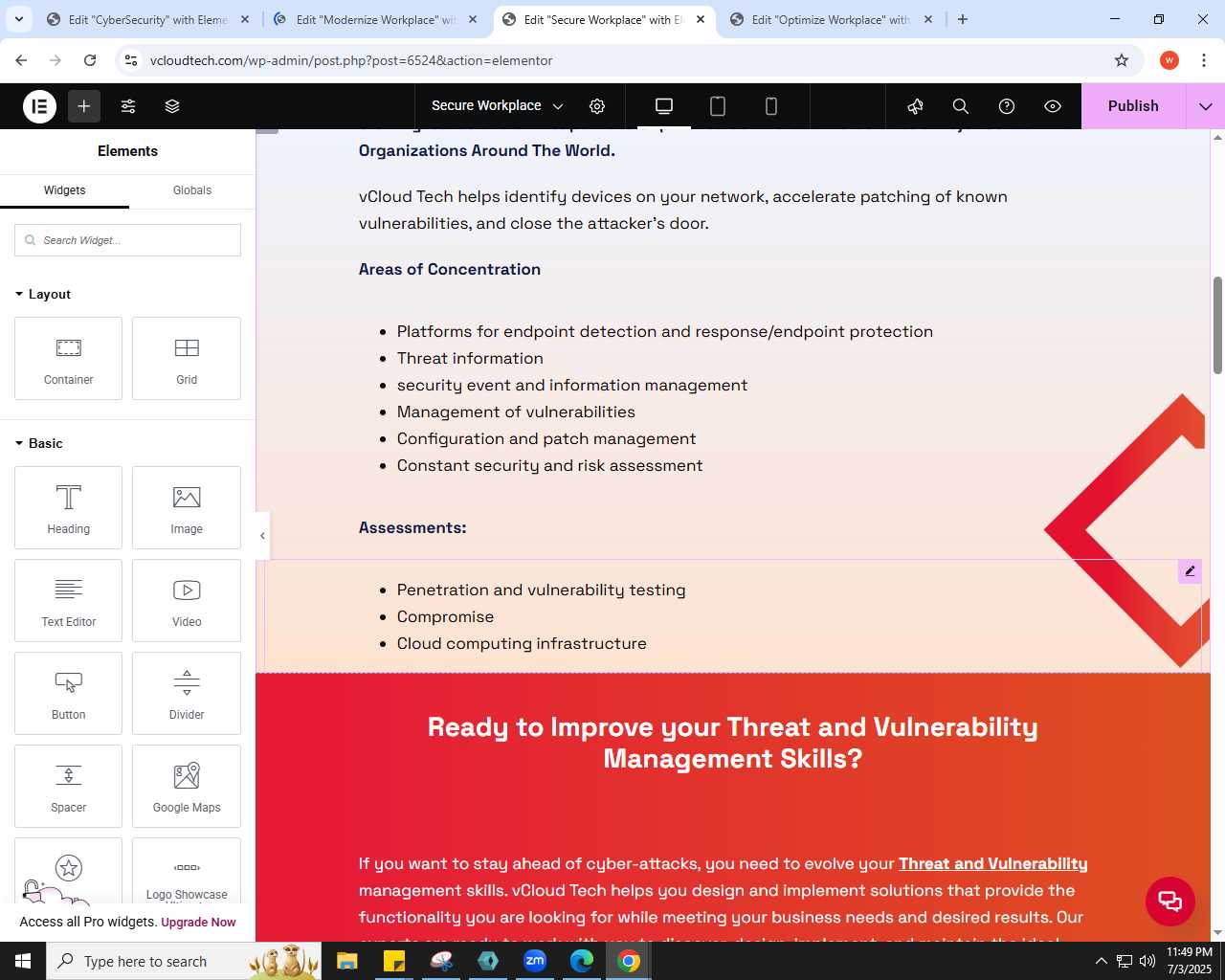This screenshot has width=1225, height=980.
Task: Switch to Modernize Workplace browser tab
Action: click(x=376, y=19)
